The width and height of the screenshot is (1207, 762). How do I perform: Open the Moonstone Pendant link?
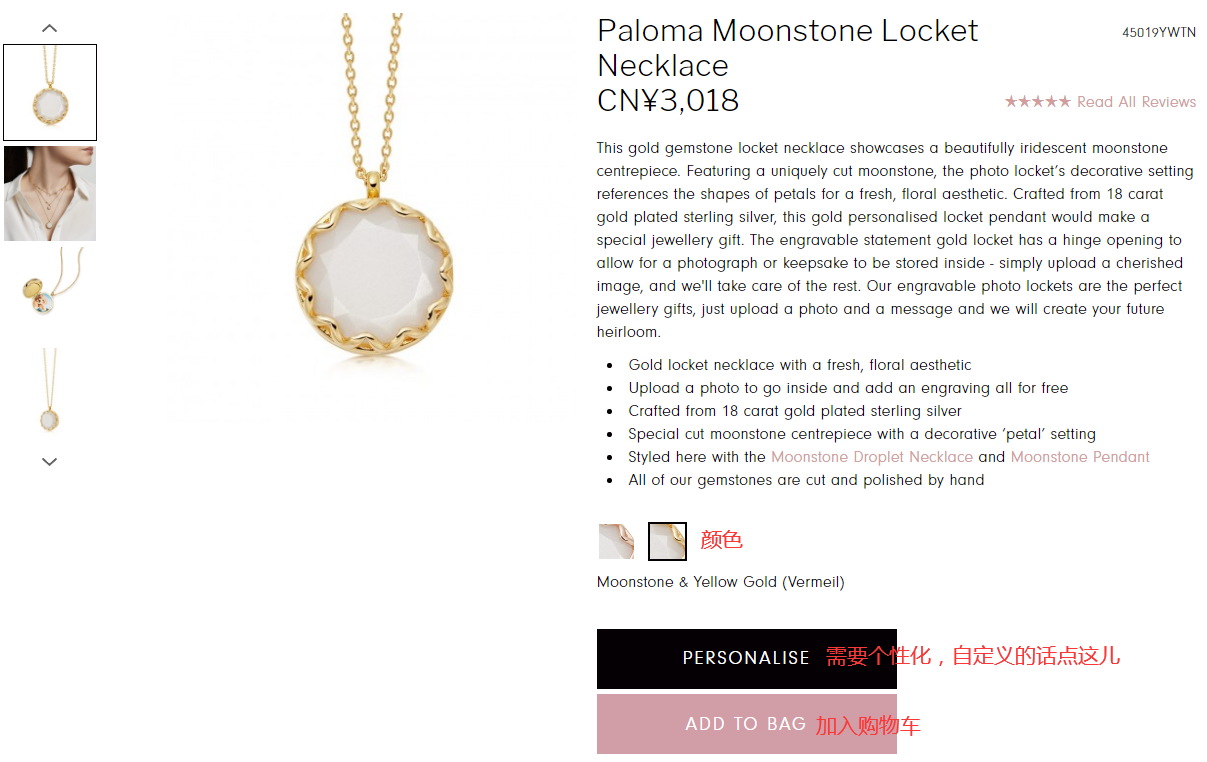(1080, 457)
